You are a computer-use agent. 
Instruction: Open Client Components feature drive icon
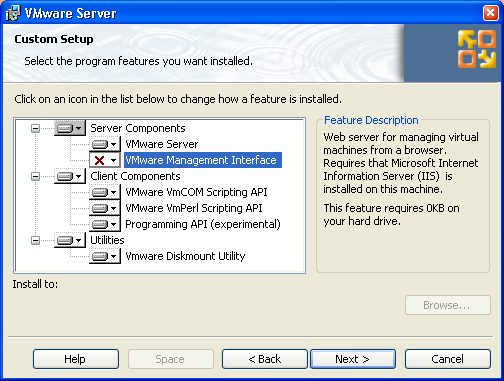(x=70, y=176)
